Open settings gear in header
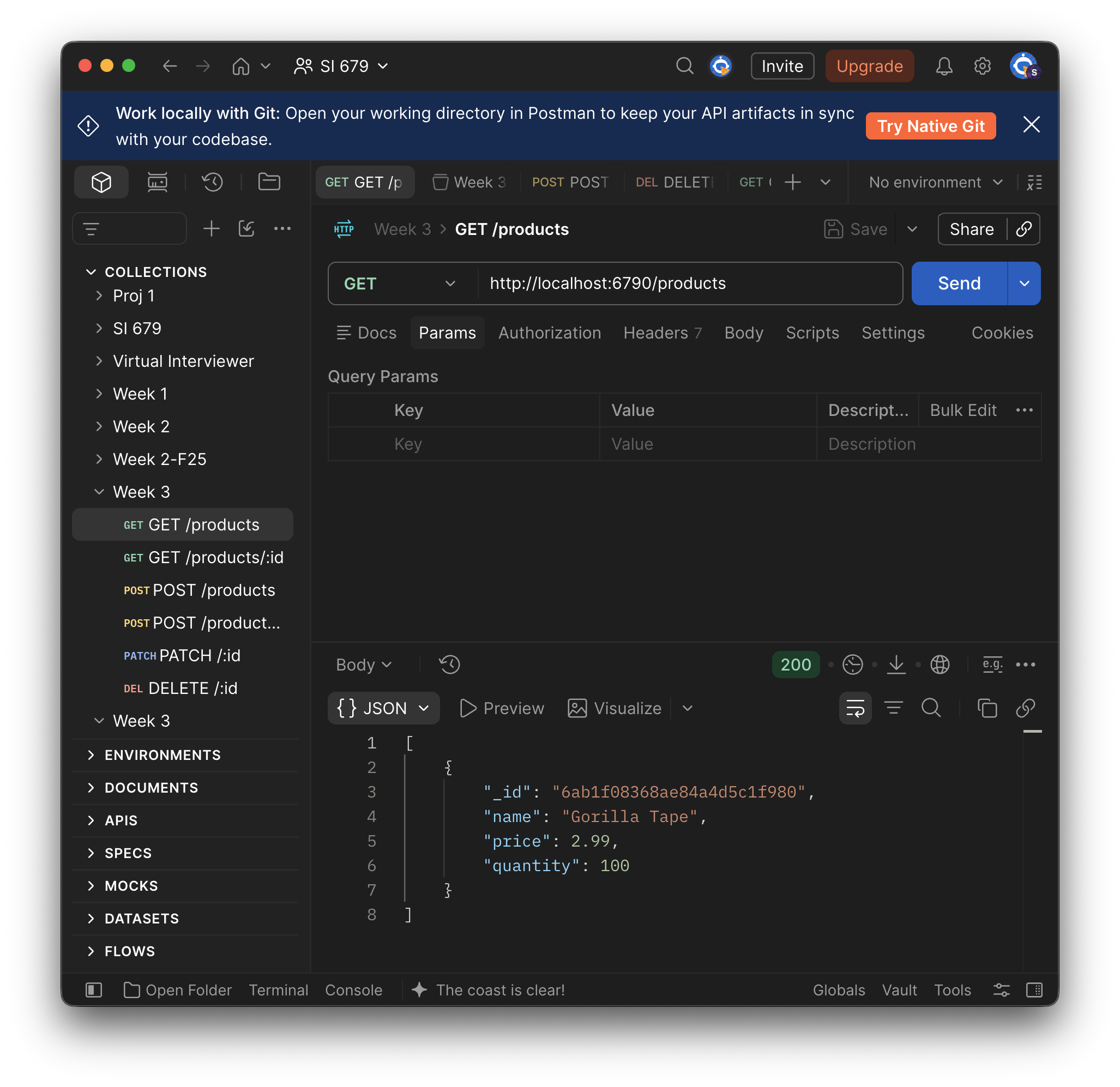The image size is (1120, 1087). pyautogui.click(x=981, y=67)
